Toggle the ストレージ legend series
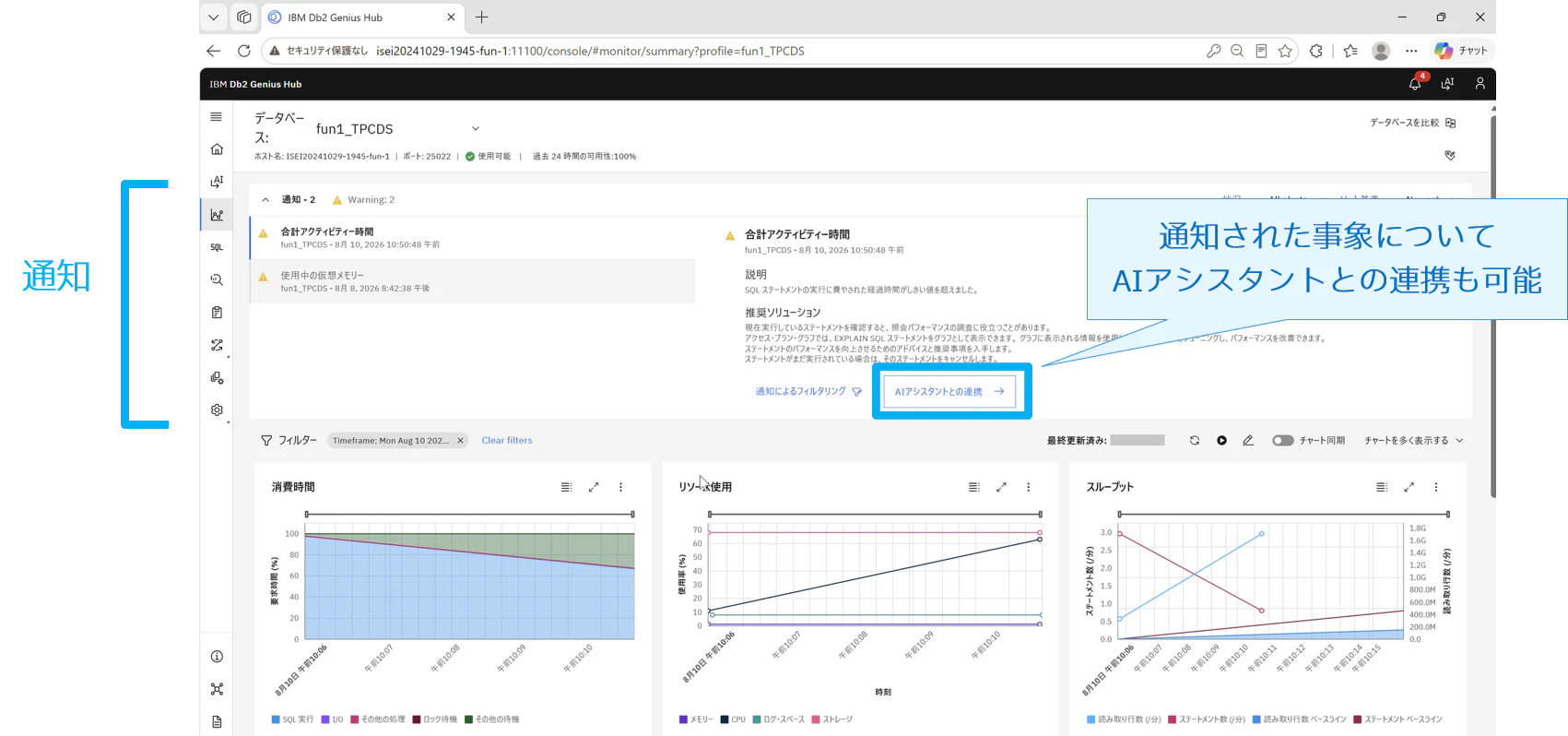This screenshot has height=736, width=1568. pyautogui.click(x=832, y=719)
